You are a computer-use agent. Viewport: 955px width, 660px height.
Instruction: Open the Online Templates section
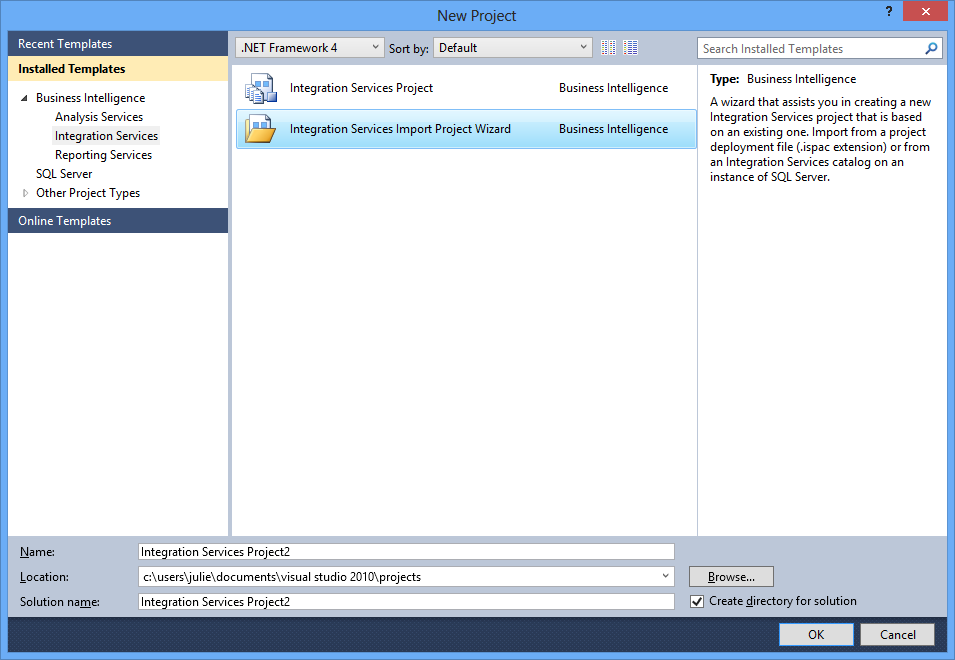coord(118,220)
